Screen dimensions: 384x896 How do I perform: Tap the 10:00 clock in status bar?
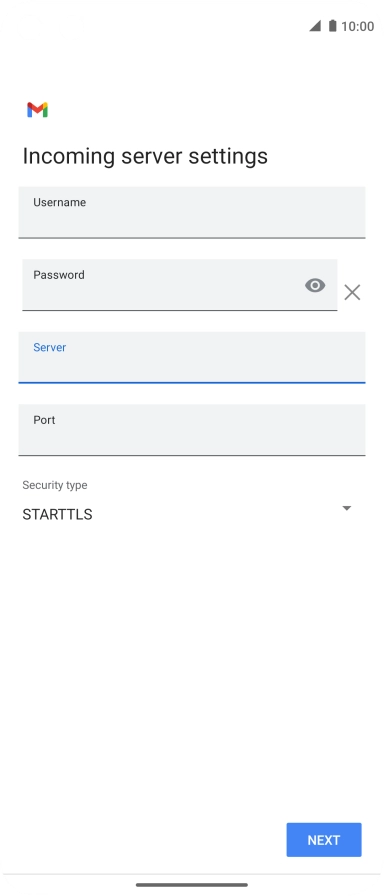pyautogui.click(x=358, y=26)
